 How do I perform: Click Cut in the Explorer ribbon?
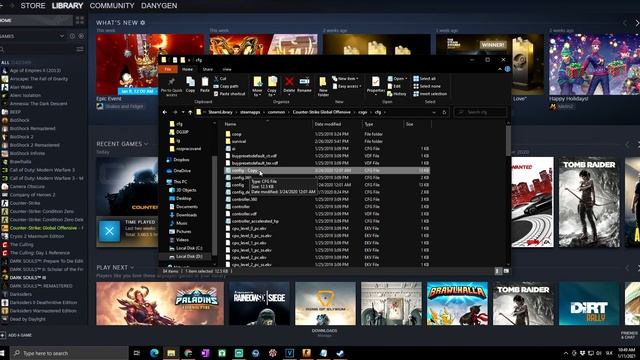tap(220, 78)
